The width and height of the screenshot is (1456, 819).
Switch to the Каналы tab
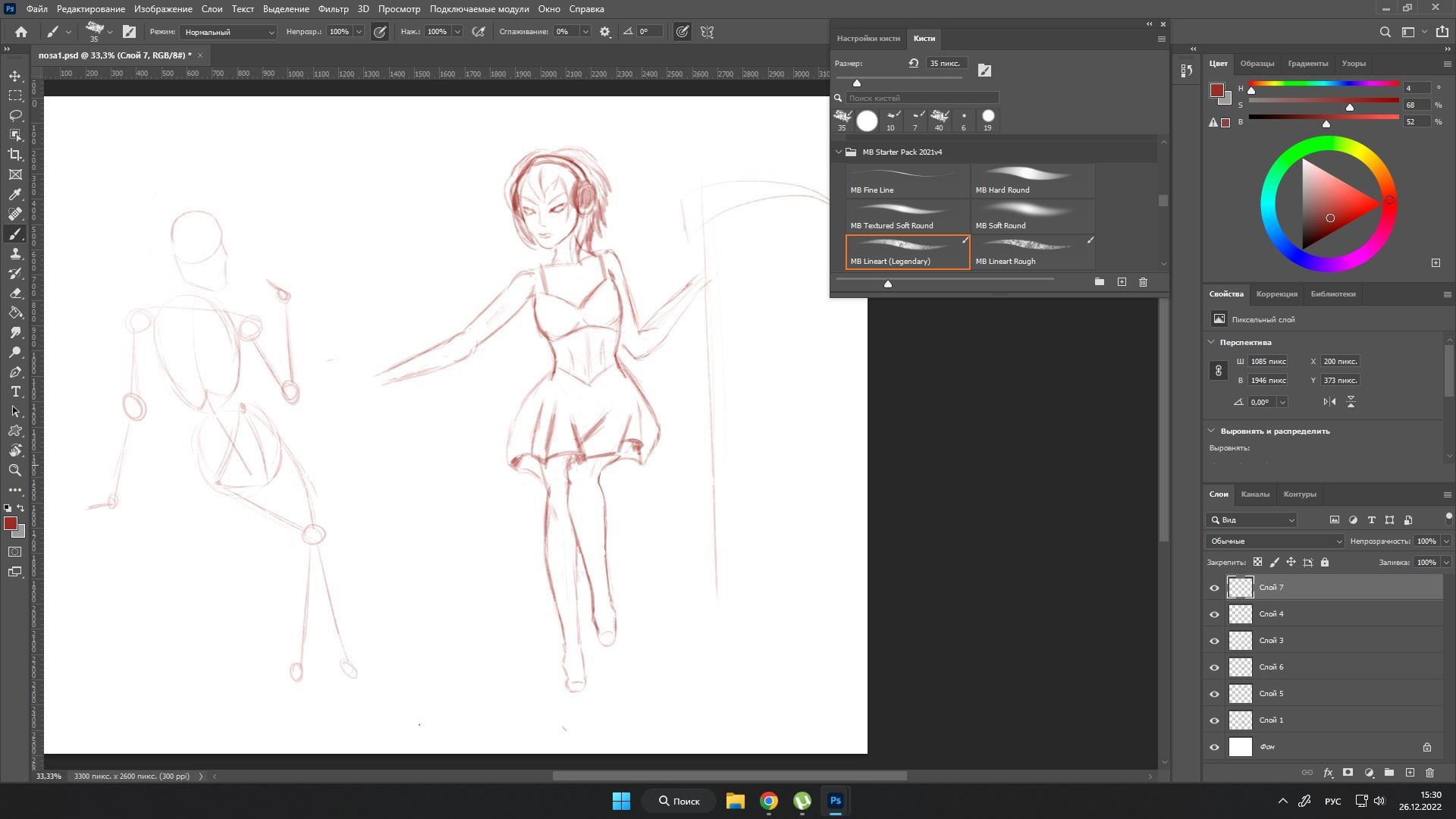click(1255, 494)
